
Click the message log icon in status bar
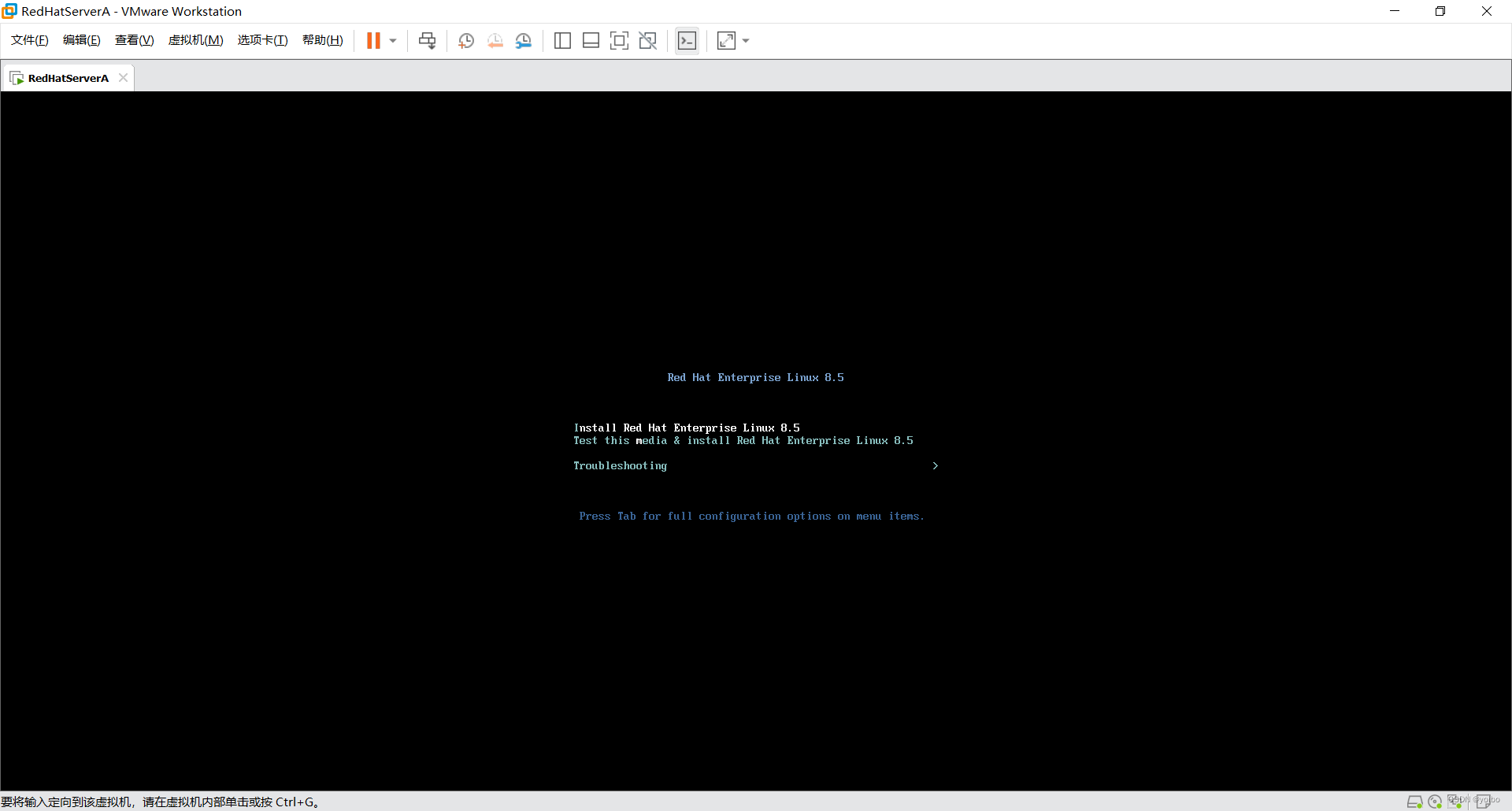pyautogui.click(x=1483, y=802)
